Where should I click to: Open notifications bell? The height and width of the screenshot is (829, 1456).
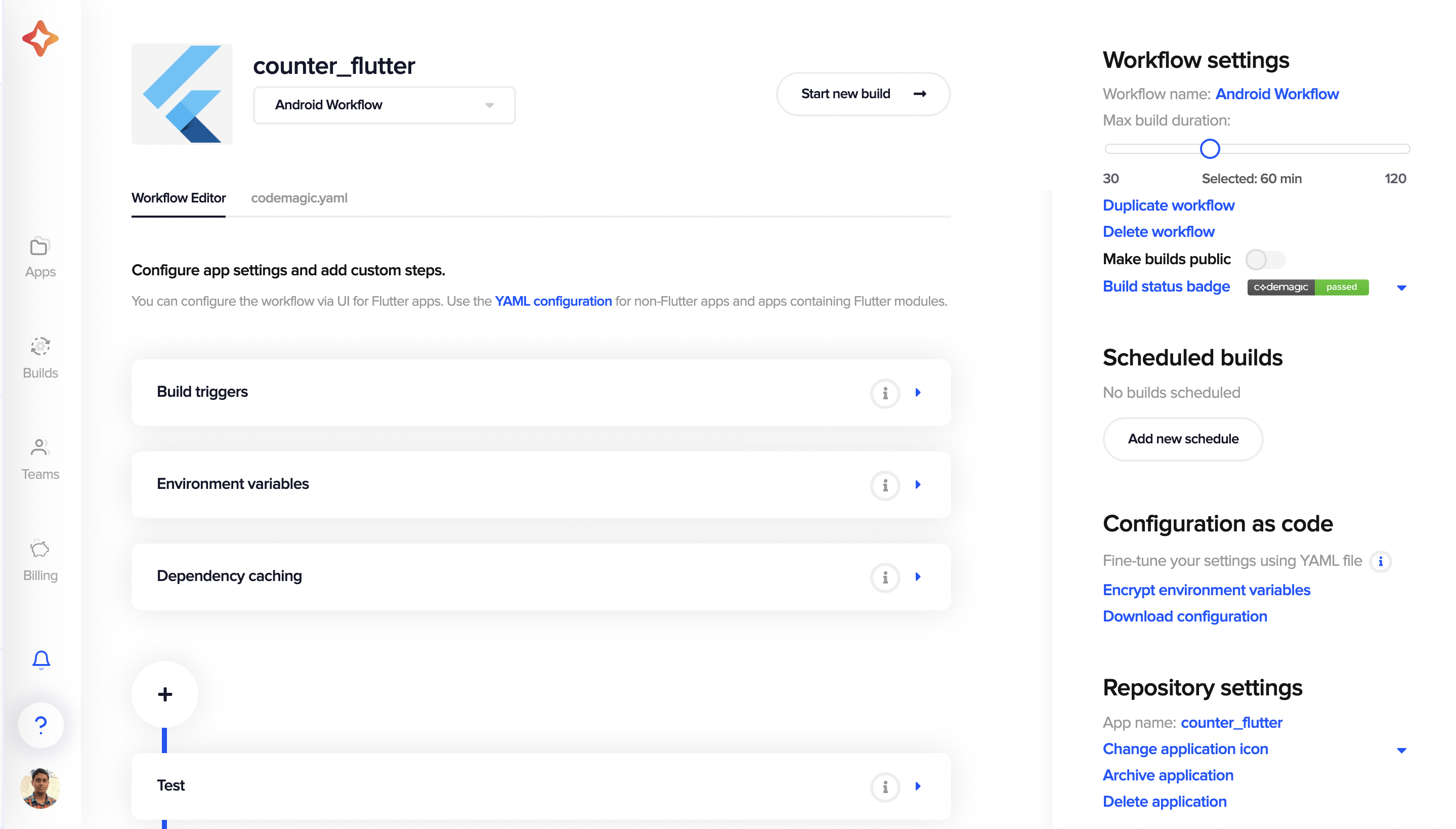(x=41, y=660)
